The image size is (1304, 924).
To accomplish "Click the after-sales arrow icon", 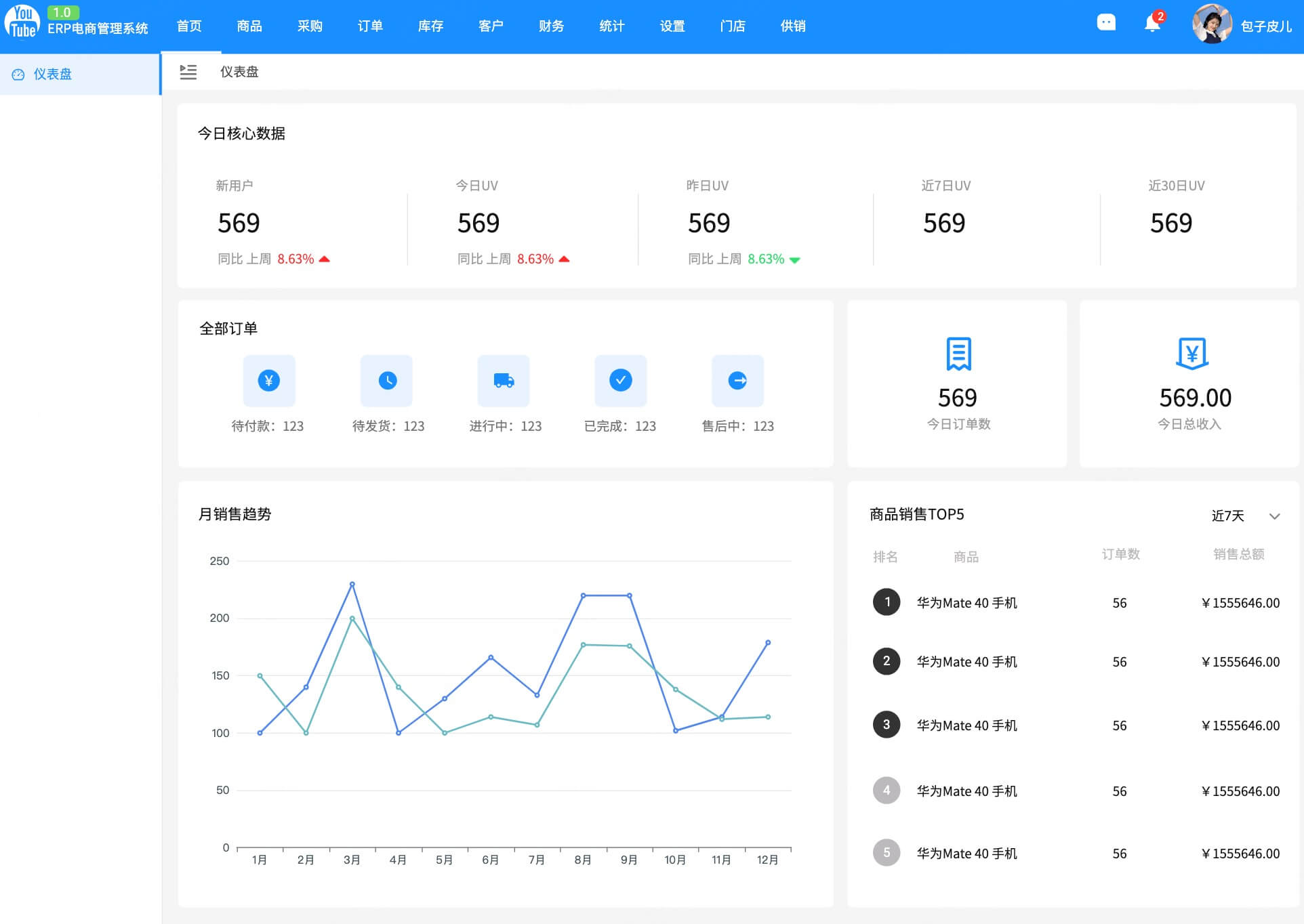I will [737, 381].
